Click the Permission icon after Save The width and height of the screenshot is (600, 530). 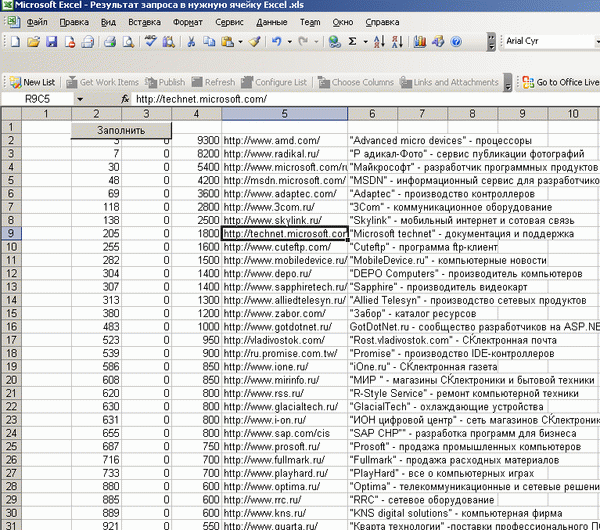pyautogui.click(x=70, y=41)
